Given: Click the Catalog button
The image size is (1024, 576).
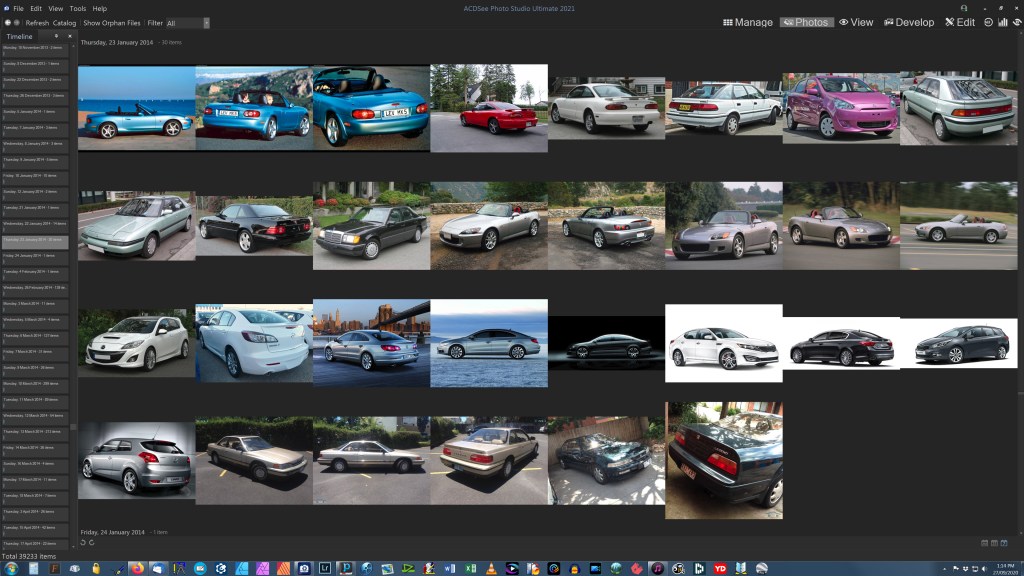Looking at the screenshot, I should (64, 22).
